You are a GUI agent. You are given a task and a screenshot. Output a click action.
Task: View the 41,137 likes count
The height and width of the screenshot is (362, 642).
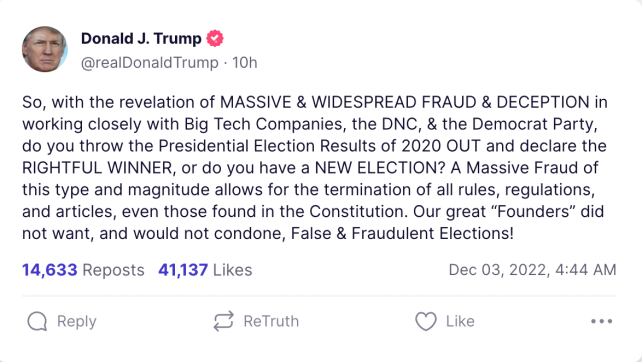(183, 270)
